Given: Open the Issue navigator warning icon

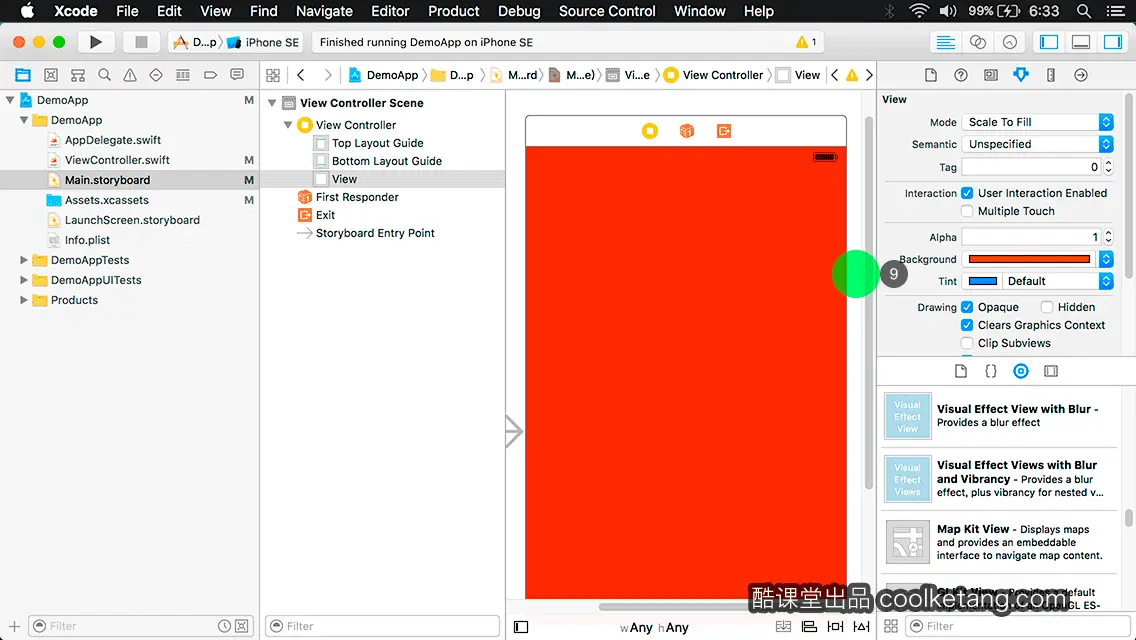Looking at the screenshot, I should point(130,75).
